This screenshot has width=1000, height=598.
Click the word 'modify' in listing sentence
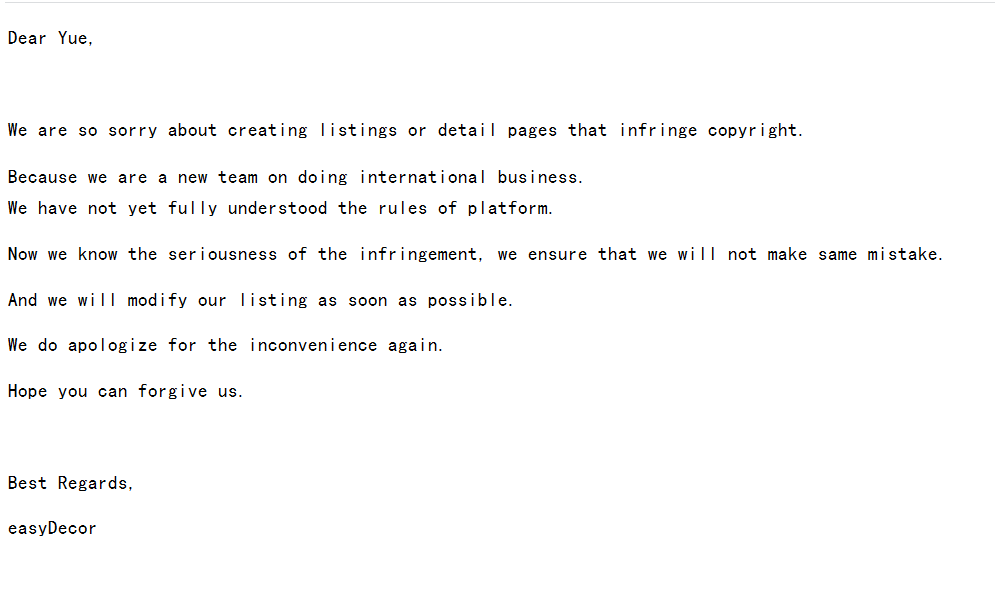[158, 300]
